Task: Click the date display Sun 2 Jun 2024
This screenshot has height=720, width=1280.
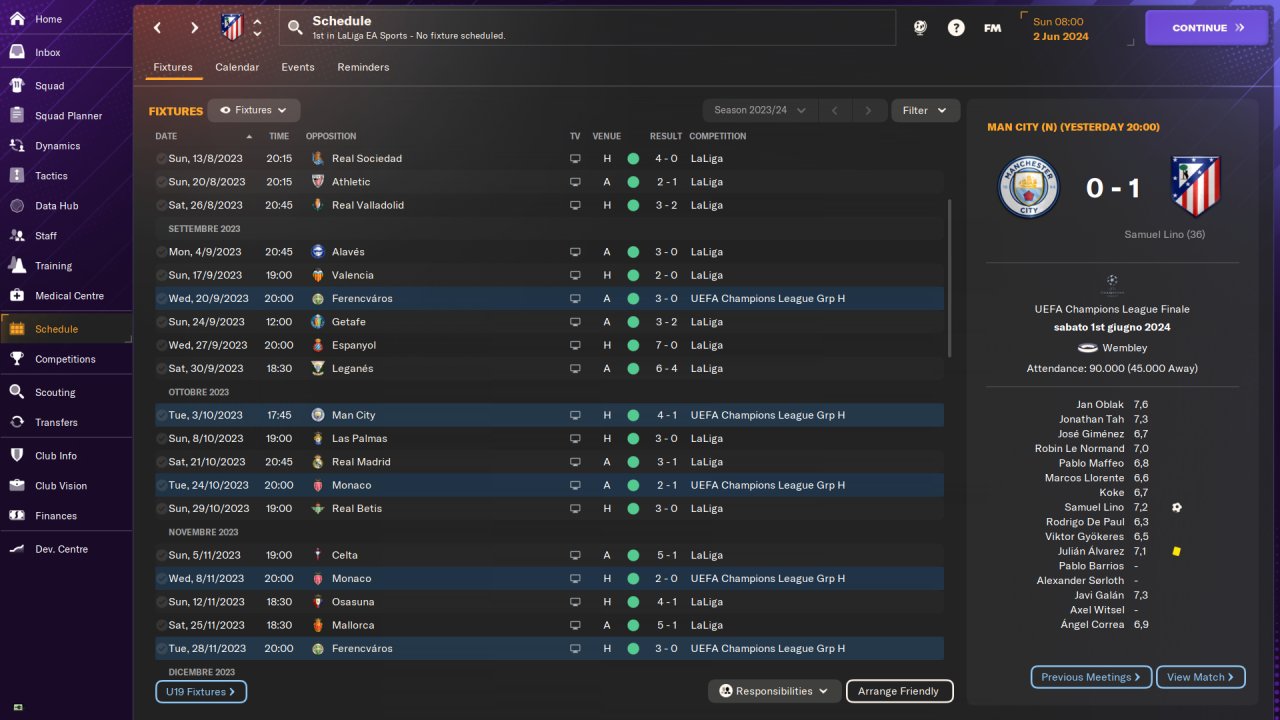Action: [x=1061, y=29]
